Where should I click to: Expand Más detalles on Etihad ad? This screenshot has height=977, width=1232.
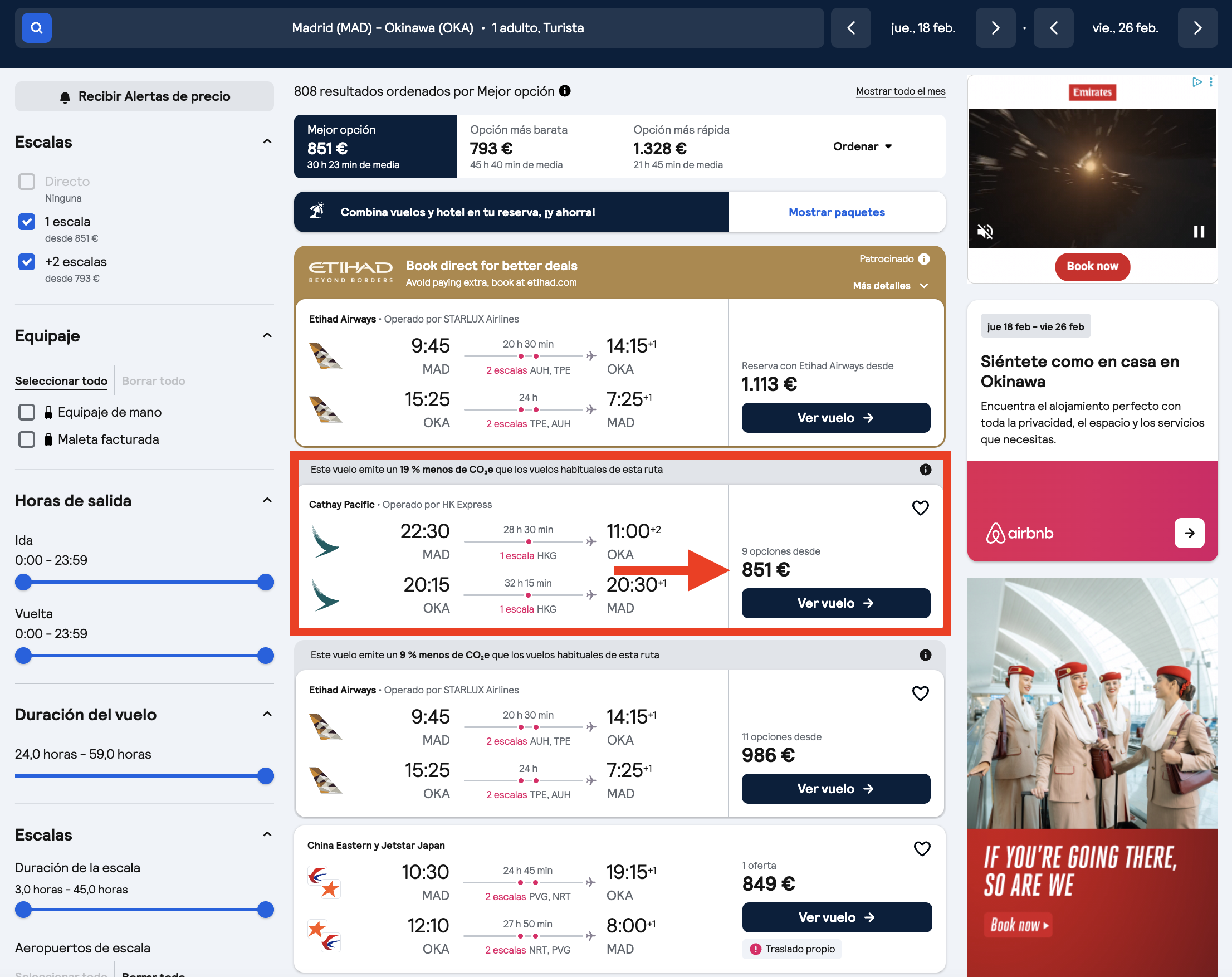[x=889, y=285]
